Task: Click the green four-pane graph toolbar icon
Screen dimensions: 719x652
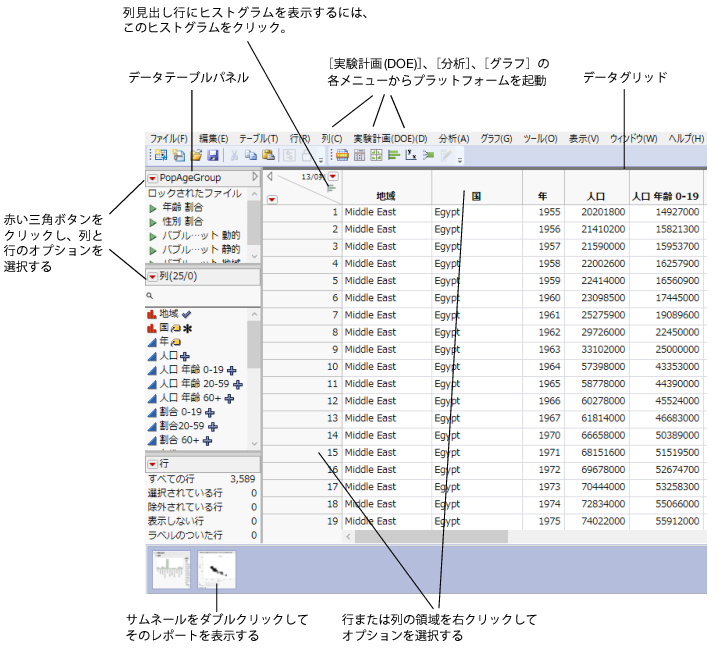Action: (376, 155)
